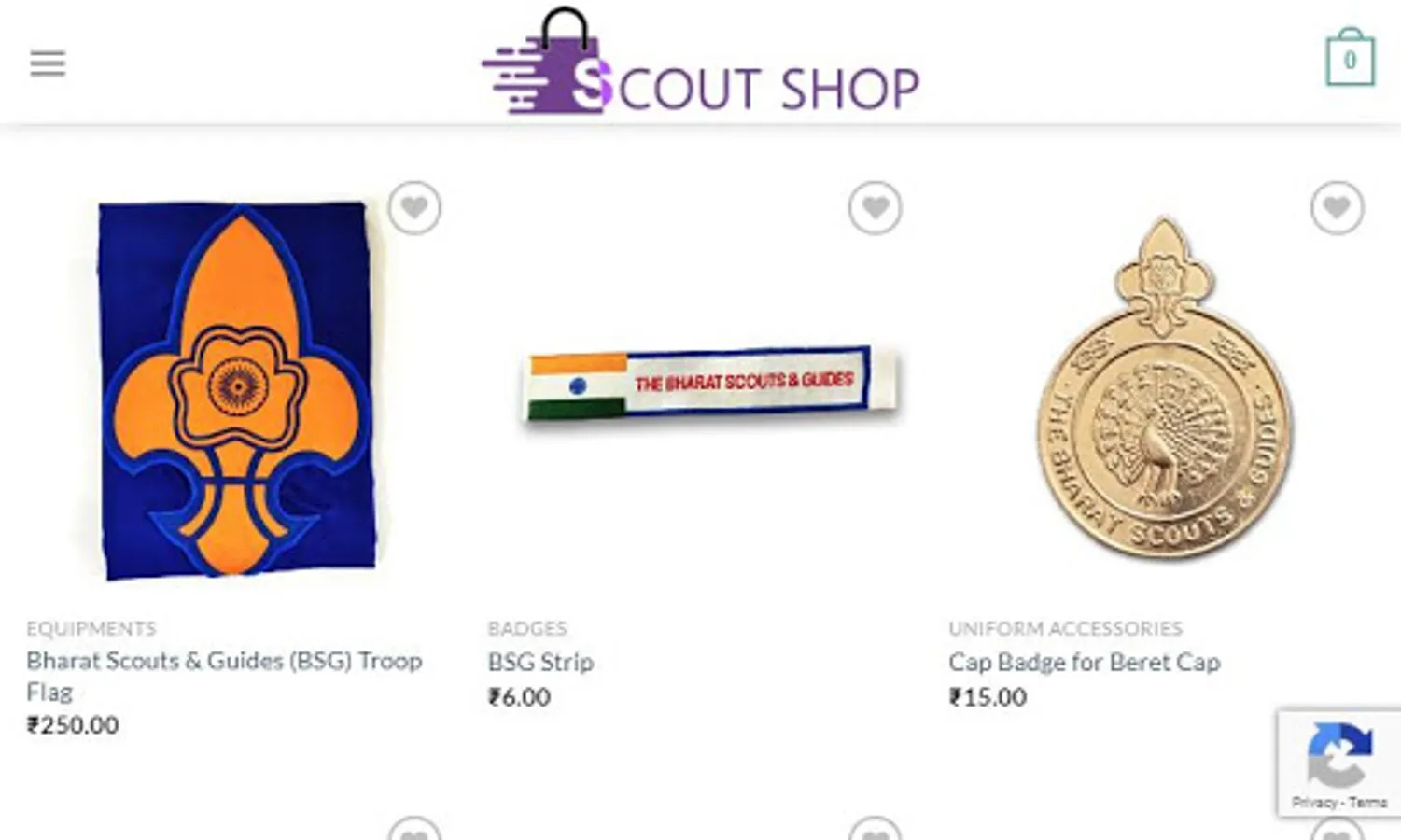
Task: Browse the EQUIPMENTS category
Action: [x=91, y=628]
